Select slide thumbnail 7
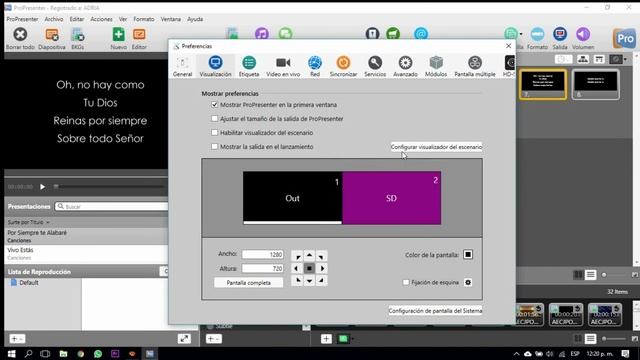640x360 pixels. click(x=543, y=84)
